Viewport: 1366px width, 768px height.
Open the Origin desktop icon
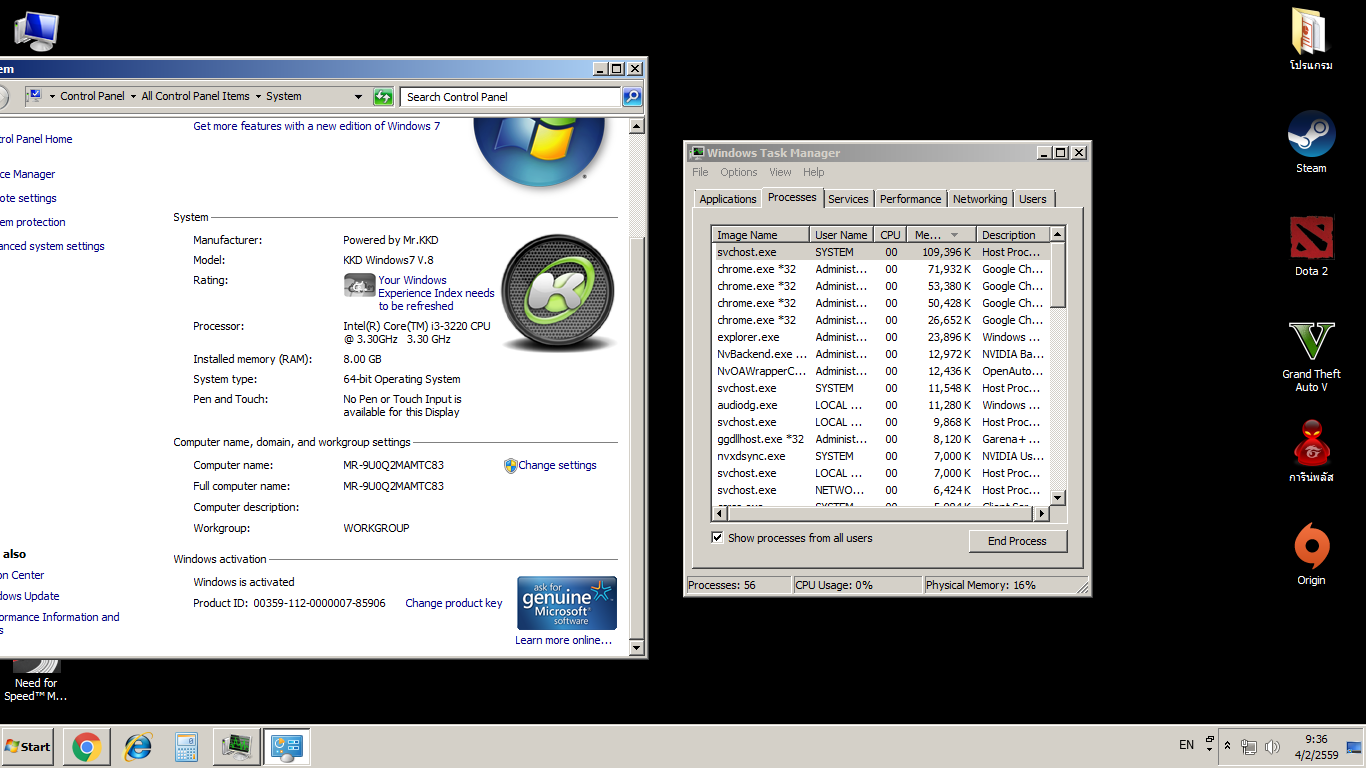pyautogui.click(x=1311, y=547)
